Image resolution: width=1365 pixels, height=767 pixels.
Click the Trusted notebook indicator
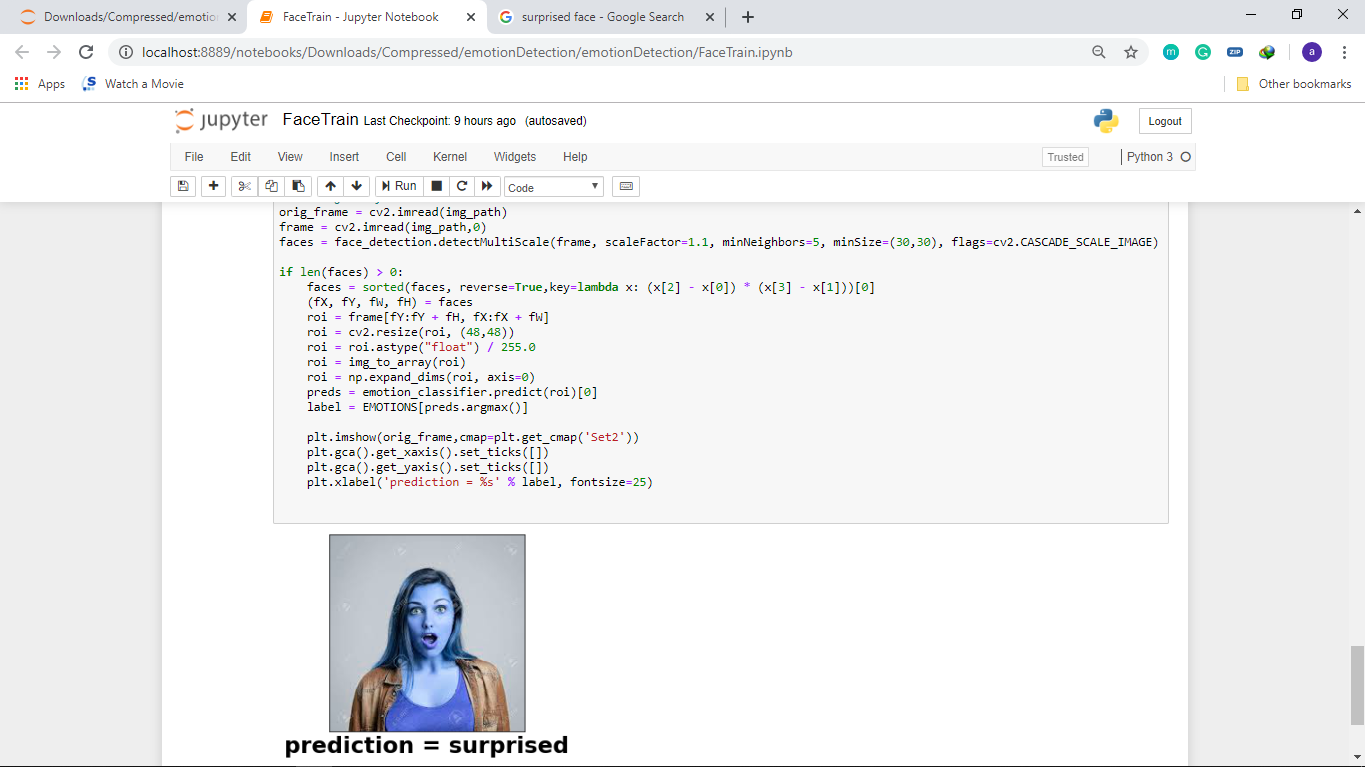point(1065,157)
